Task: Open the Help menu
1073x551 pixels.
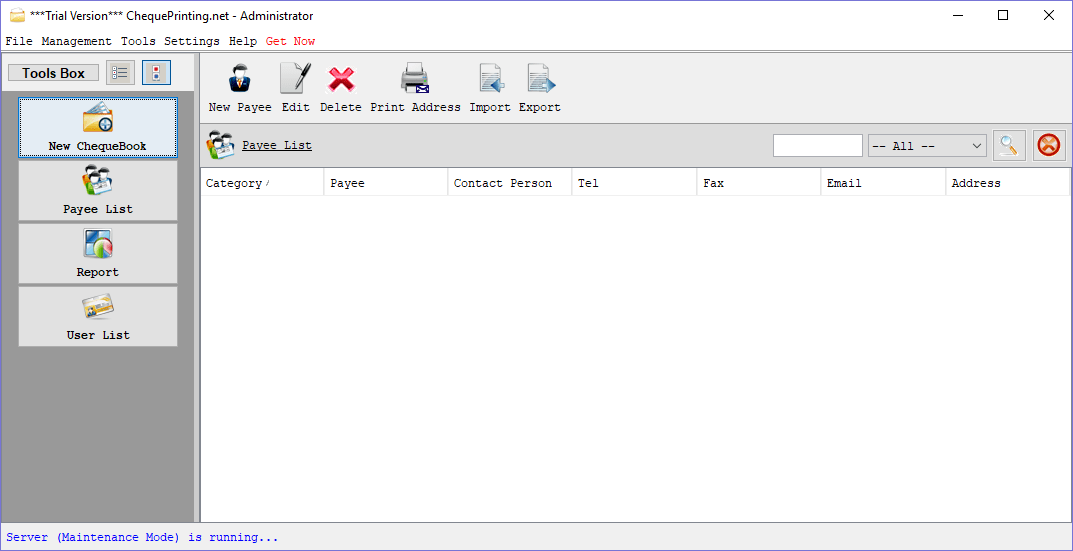Action: pyautogui.click(x=243, y=41)
